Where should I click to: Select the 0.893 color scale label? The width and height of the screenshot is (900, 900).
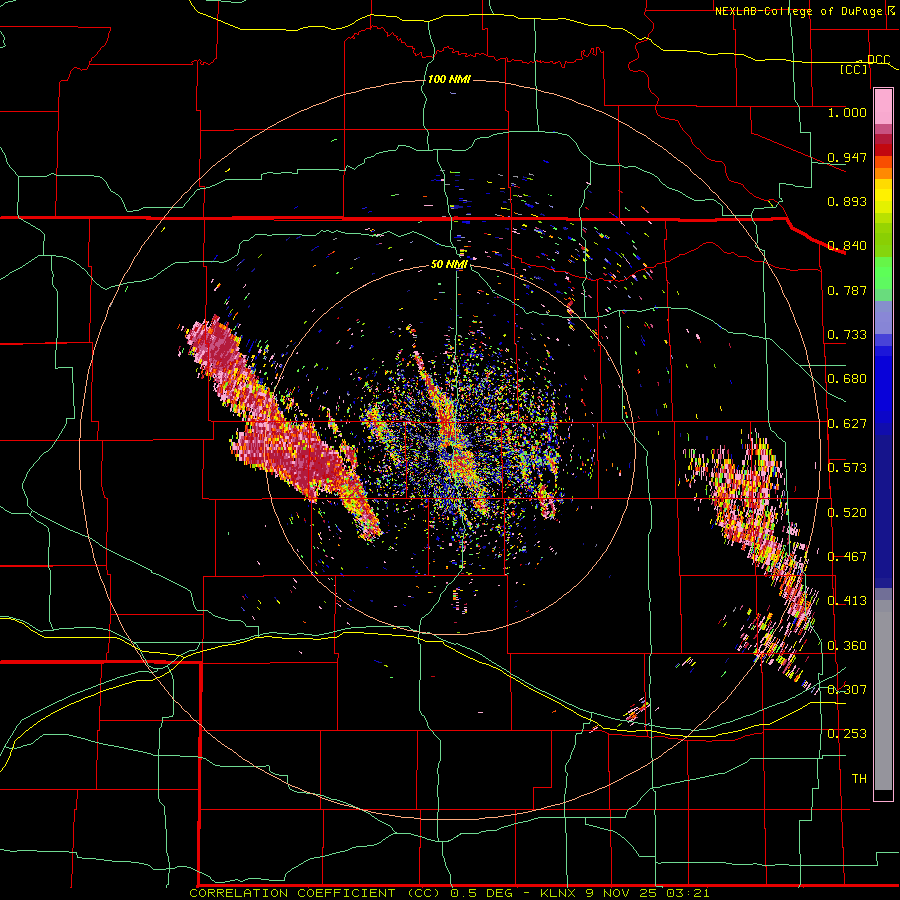[x=847, y=201]
